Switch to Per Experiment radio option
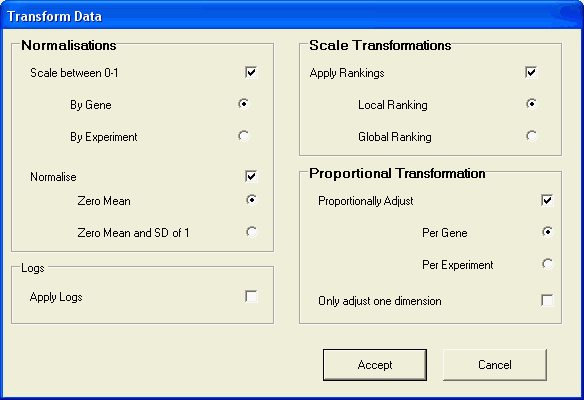Screen dimensions: 584x400 click(548, 264)
